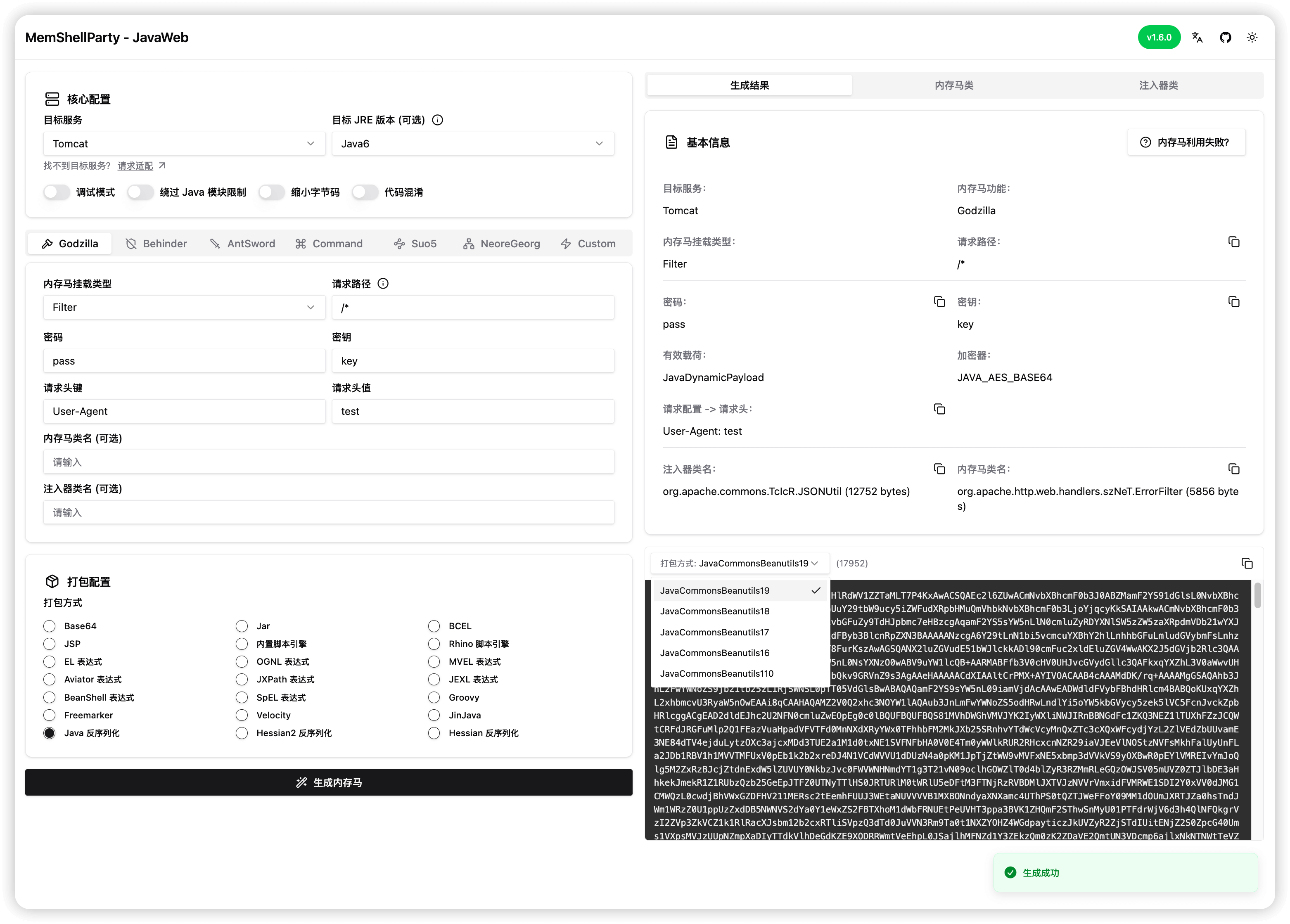This screenshot has width=1290, height=924.
Task: Choose the Freemarker packing radio button
Action: click(50, 716)
